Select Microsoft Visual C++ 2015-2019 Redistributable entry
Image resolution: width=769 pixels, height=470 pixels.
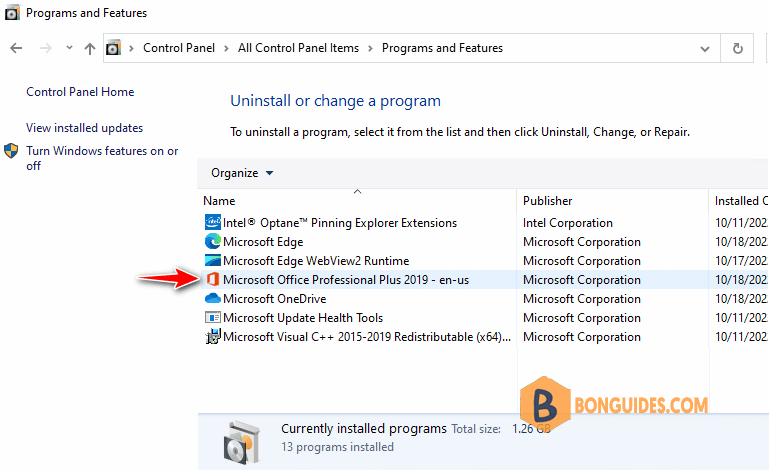[x=366, y=337]
